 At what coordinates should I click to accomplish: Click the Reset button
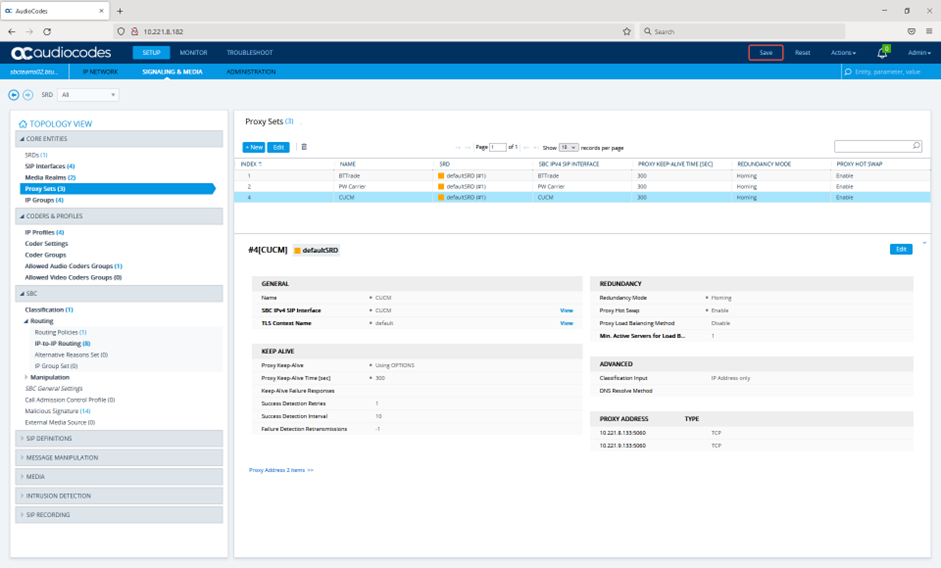pyautogui.click(x=802, y=53)
